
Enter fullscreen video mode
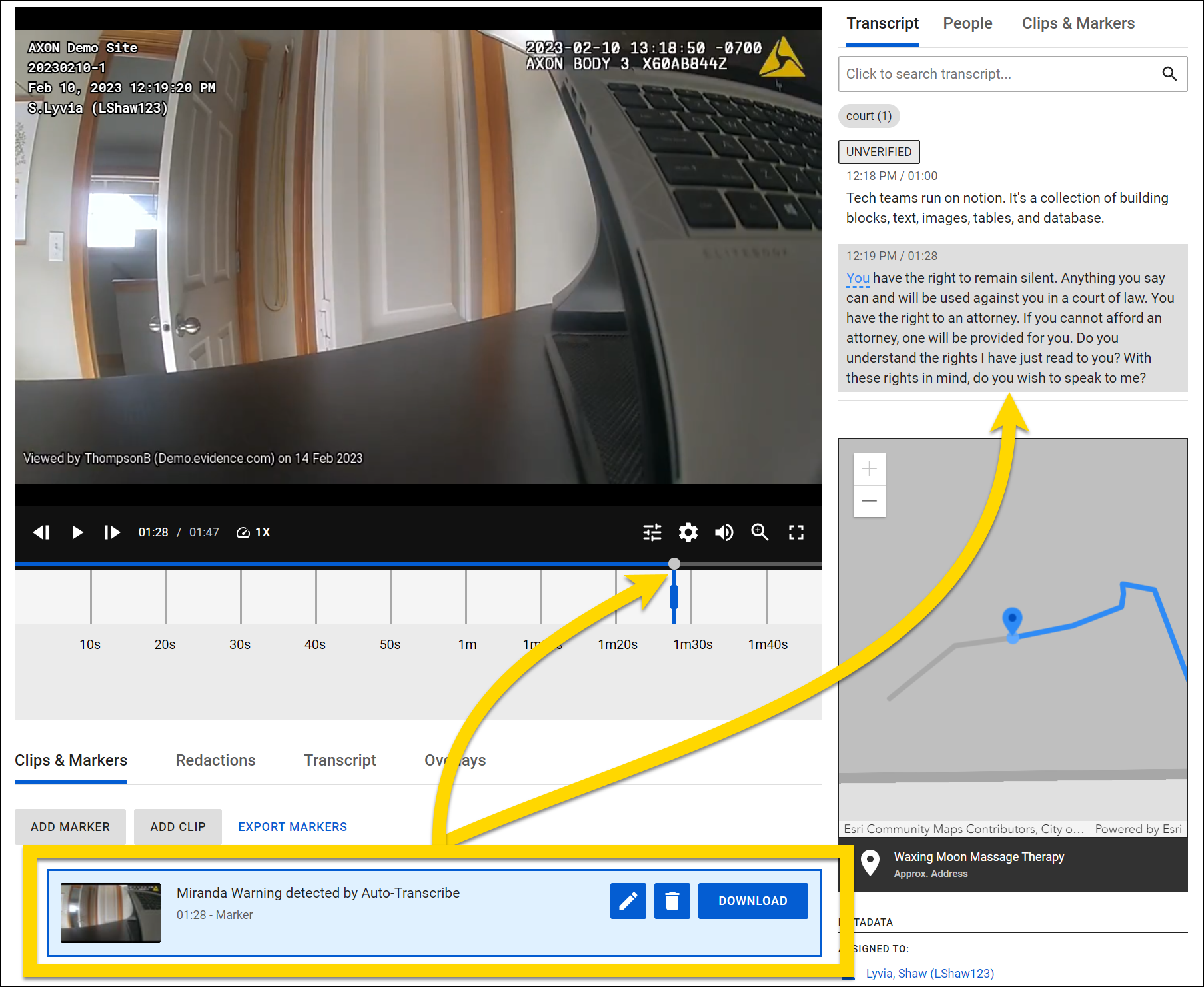click(x=796, y=532)
